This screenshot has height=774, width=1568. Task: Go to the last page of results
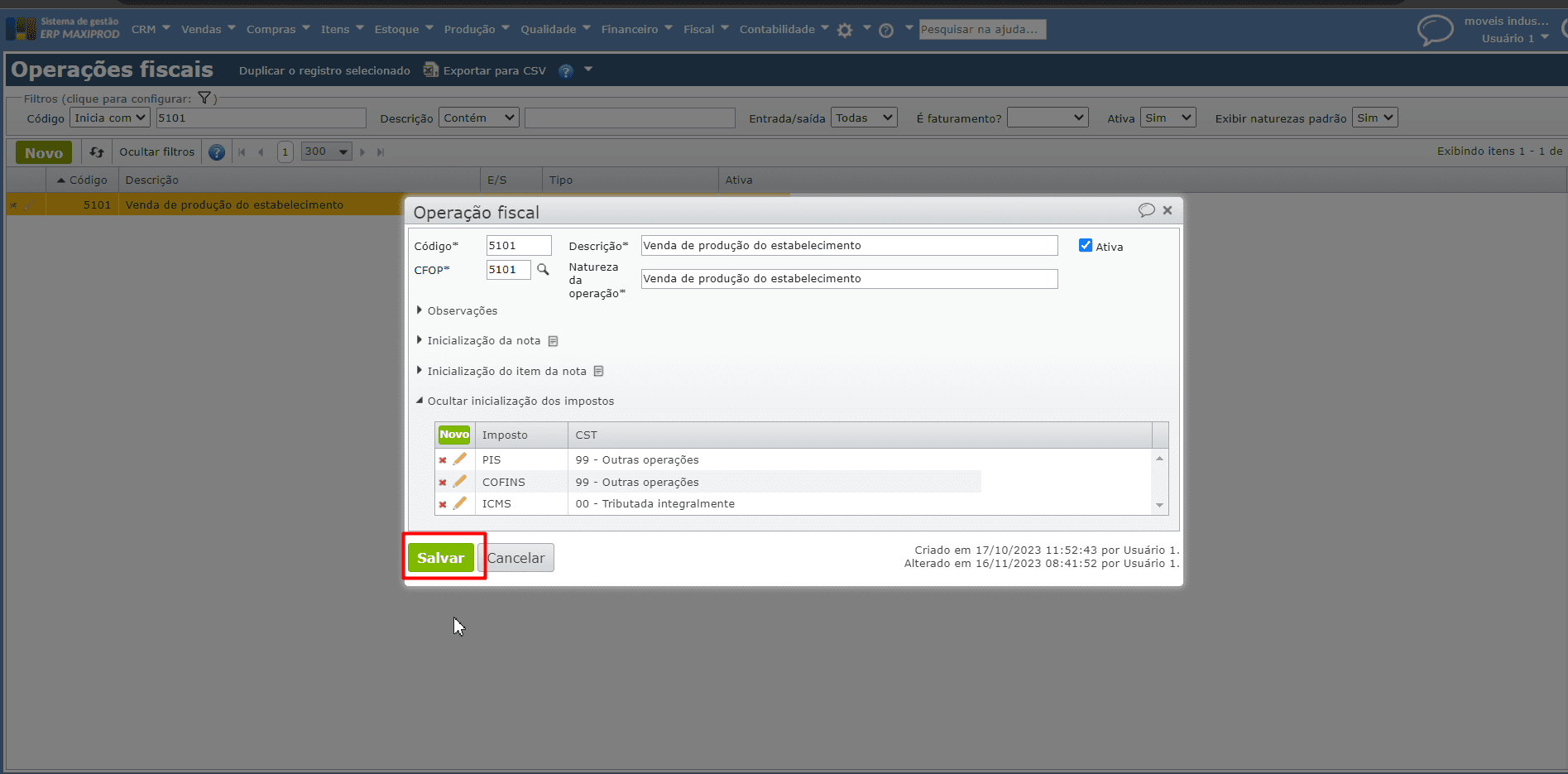tap(381, 152)
